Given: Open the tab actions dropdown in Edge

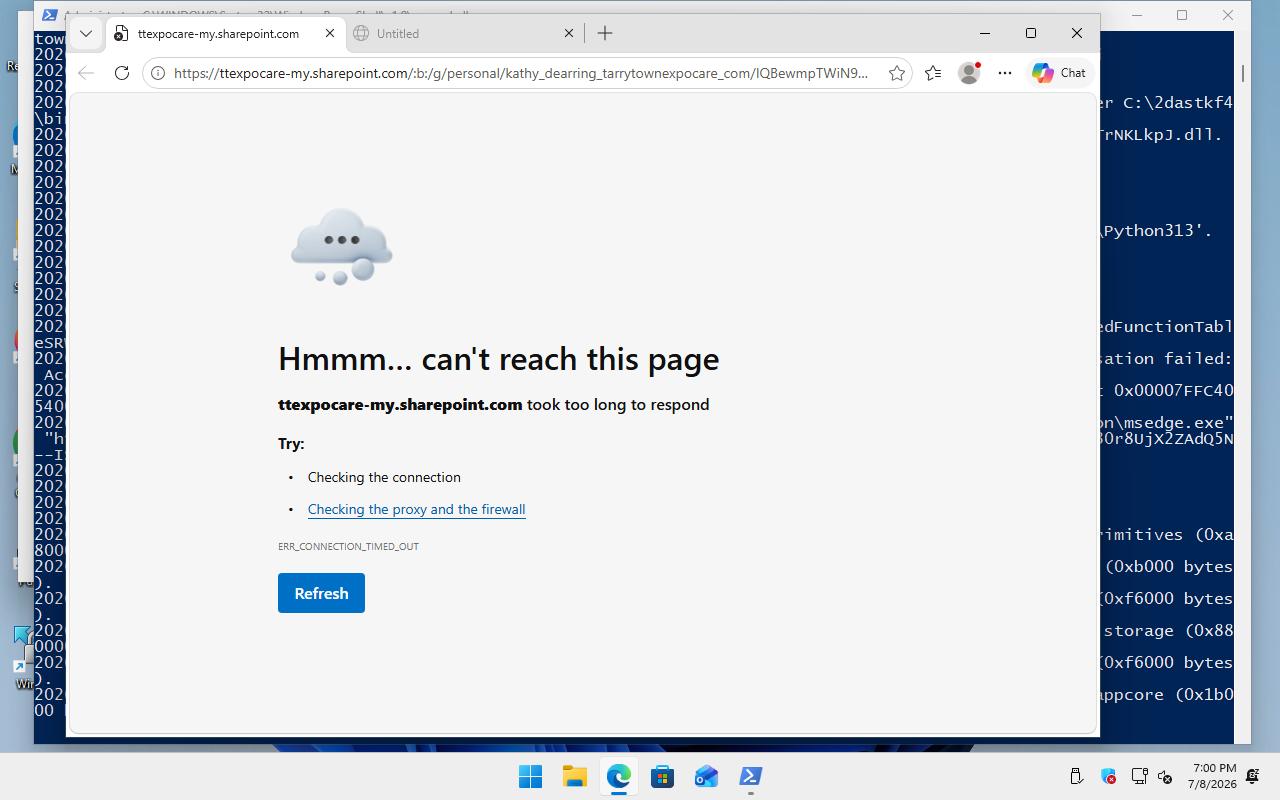Looking at the screenshot, I should pos(86,33).
